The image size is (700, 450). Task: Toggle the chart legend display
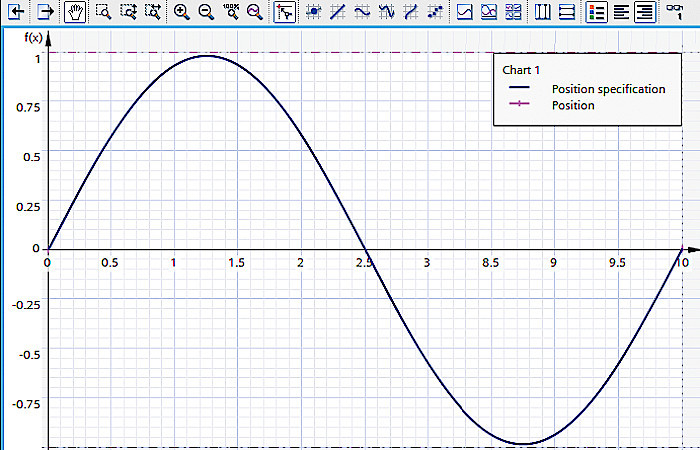596,12
